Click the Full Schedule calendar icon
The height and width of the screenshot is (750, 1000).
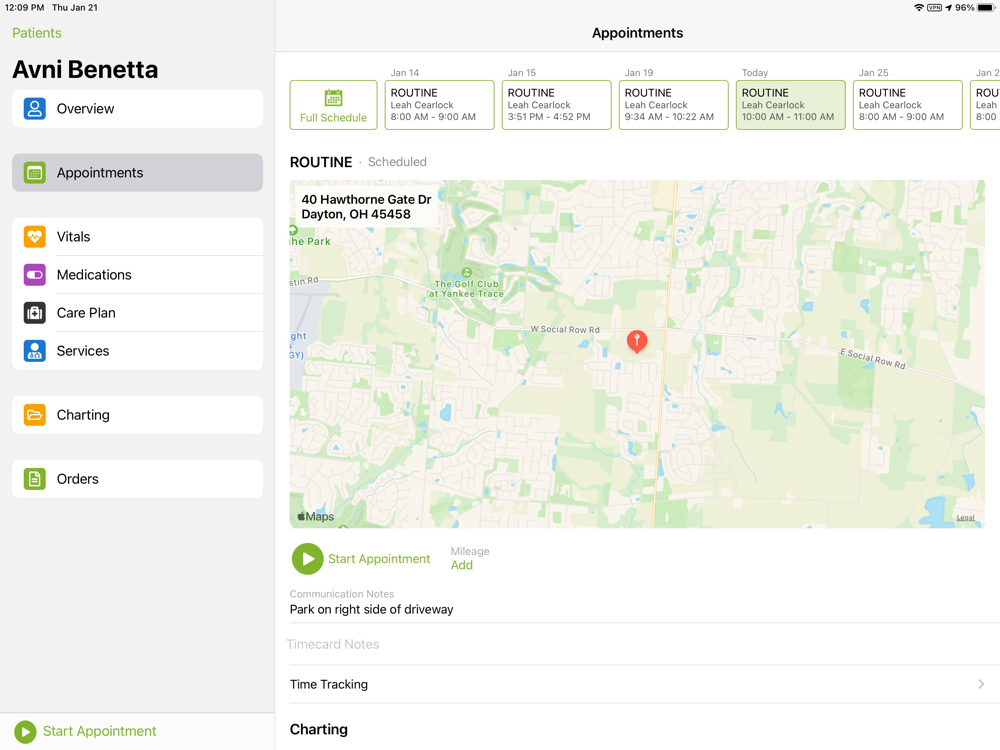click(x=334, y=98)
